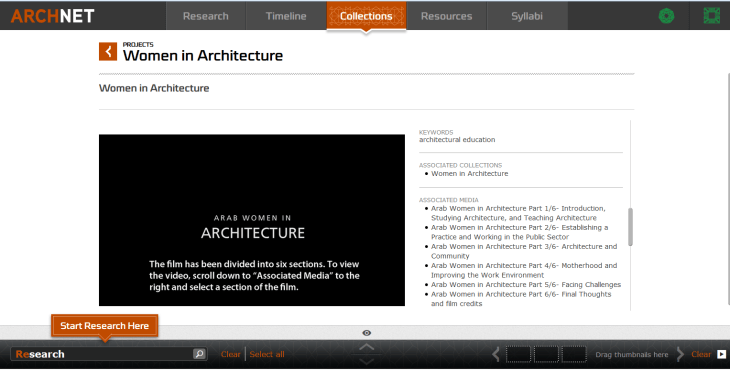Image resolution: width=730 pixels, height=370 pixels.
Task: Toggle the eye icon above bottom bar
Action: [x=367, y=333]
